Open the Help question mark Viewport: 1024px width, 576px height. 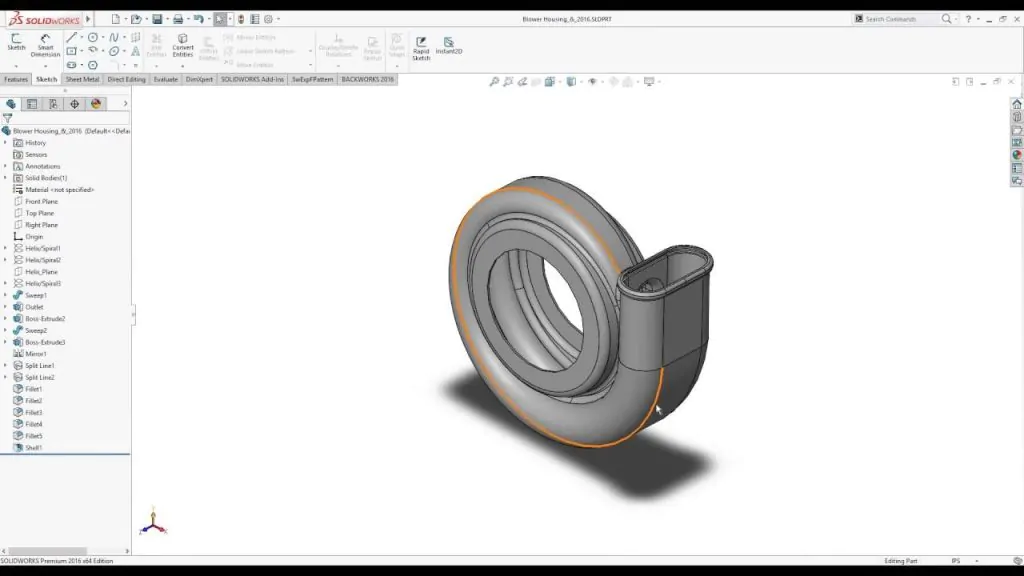coord(968,19)
